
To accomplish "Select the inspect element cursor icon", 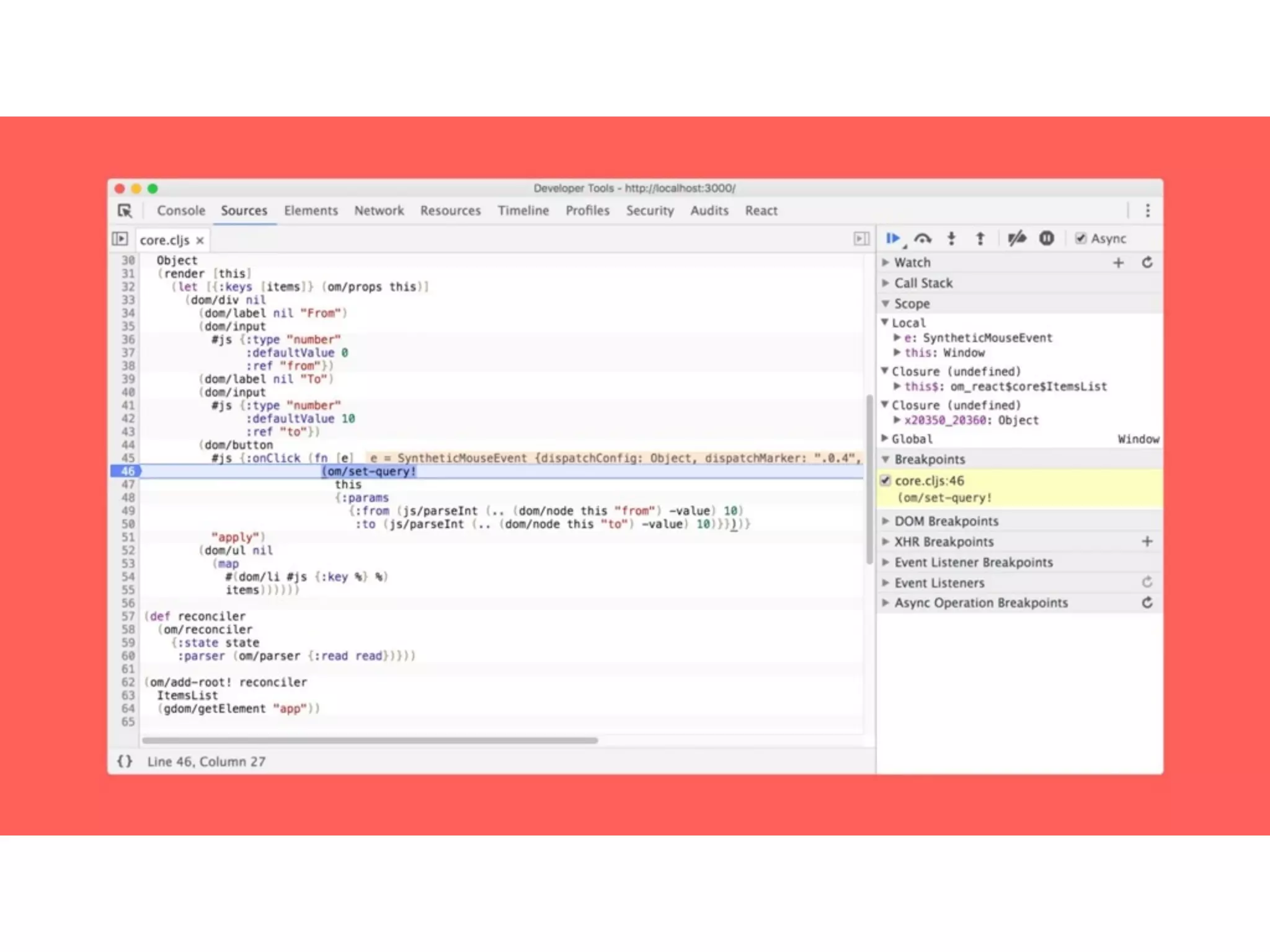I will 125,211.
